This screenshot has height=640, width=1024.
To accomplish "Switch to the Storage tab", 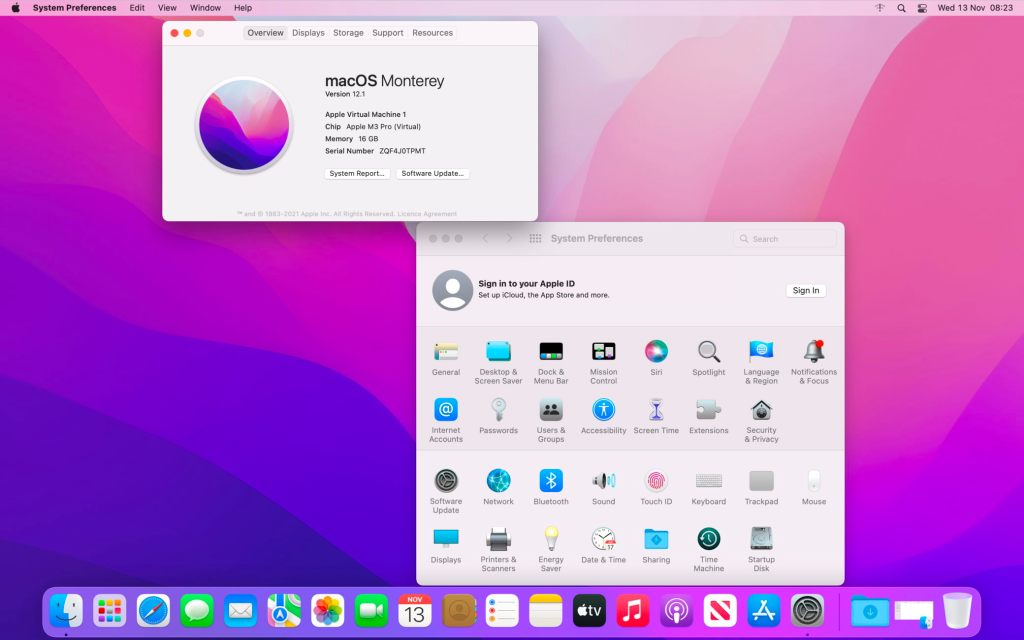I will pyautogui.click(x=348, y=33).
